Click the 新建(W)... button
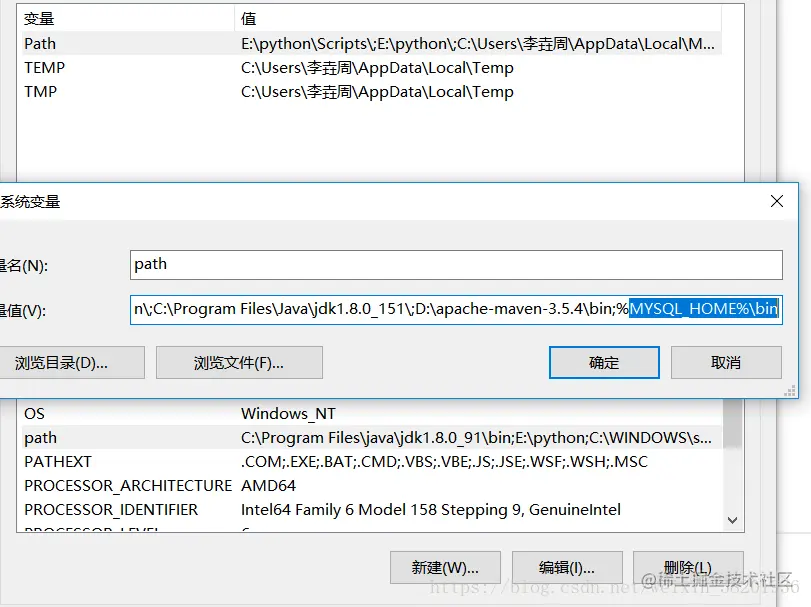The width and height of the screenshot is (811, 607). click(x=445, y=568)
